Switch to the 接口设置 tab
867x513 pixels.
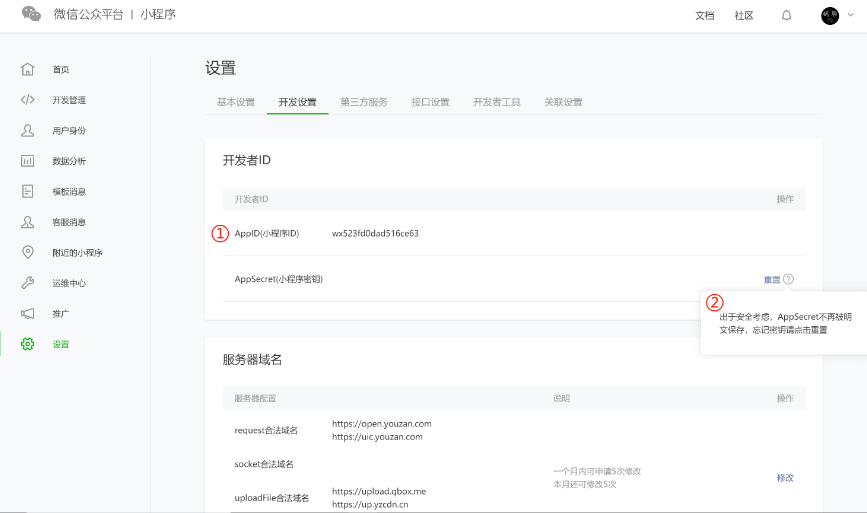pos(430,102)
